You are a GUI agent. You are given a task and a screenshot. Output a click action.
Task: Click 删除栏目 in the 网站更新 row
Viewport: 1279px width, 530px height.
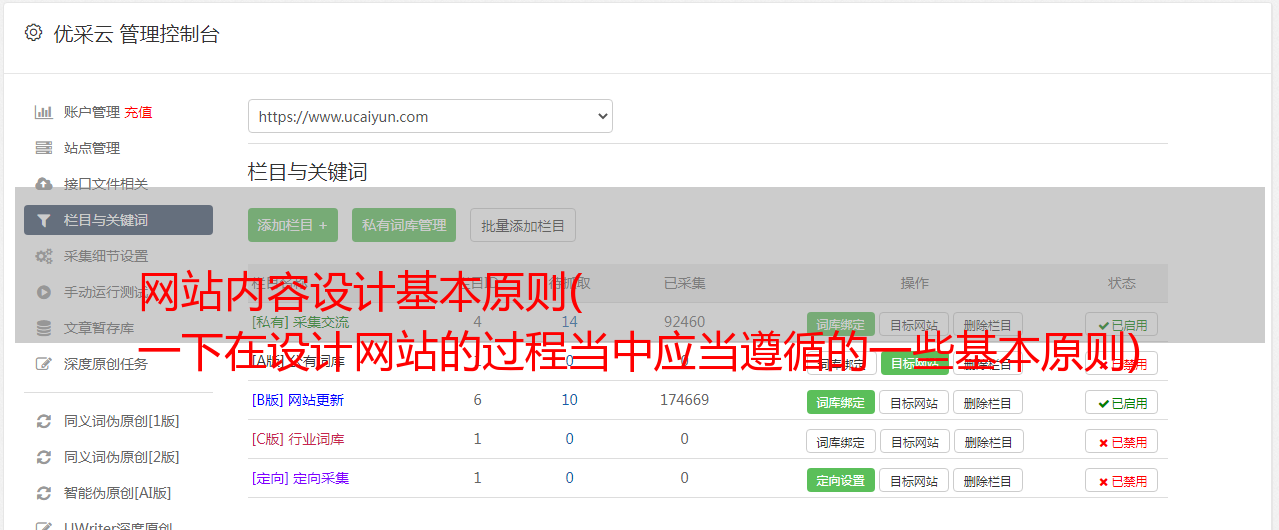click(x=988, y=403)
